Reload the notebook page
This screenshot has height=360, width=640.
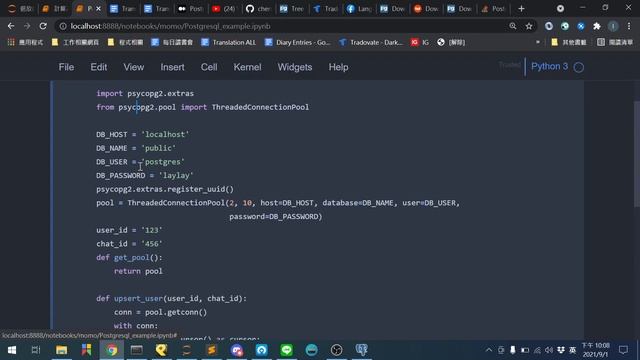pyautogui.click(x=43, y=26)
